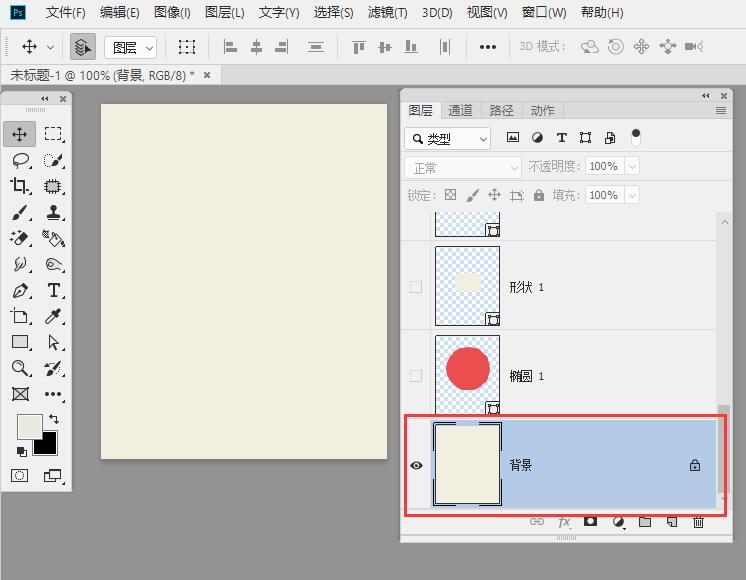Select the Clone Stamp tool
This screenshot has height=580, width=746.
click(53, 212)
